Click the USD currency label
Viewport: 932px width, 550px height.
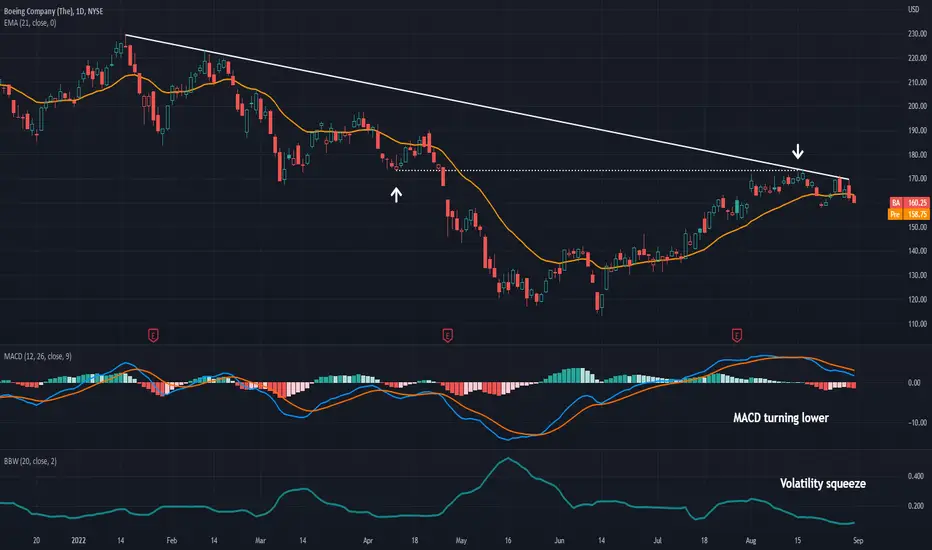(x=914, y=9)
